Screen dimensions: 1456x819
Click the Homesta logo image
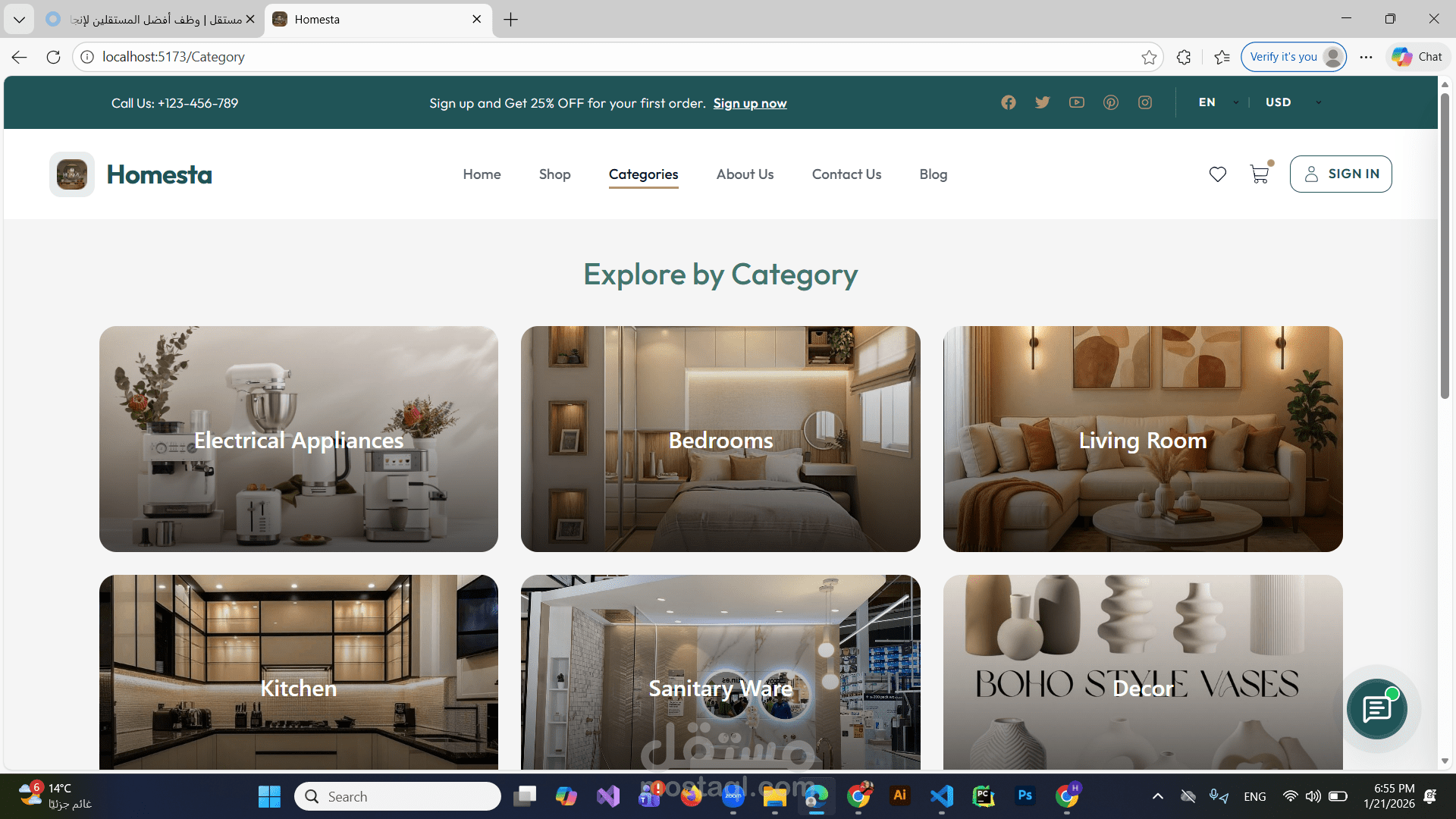(x=72, y=174)
